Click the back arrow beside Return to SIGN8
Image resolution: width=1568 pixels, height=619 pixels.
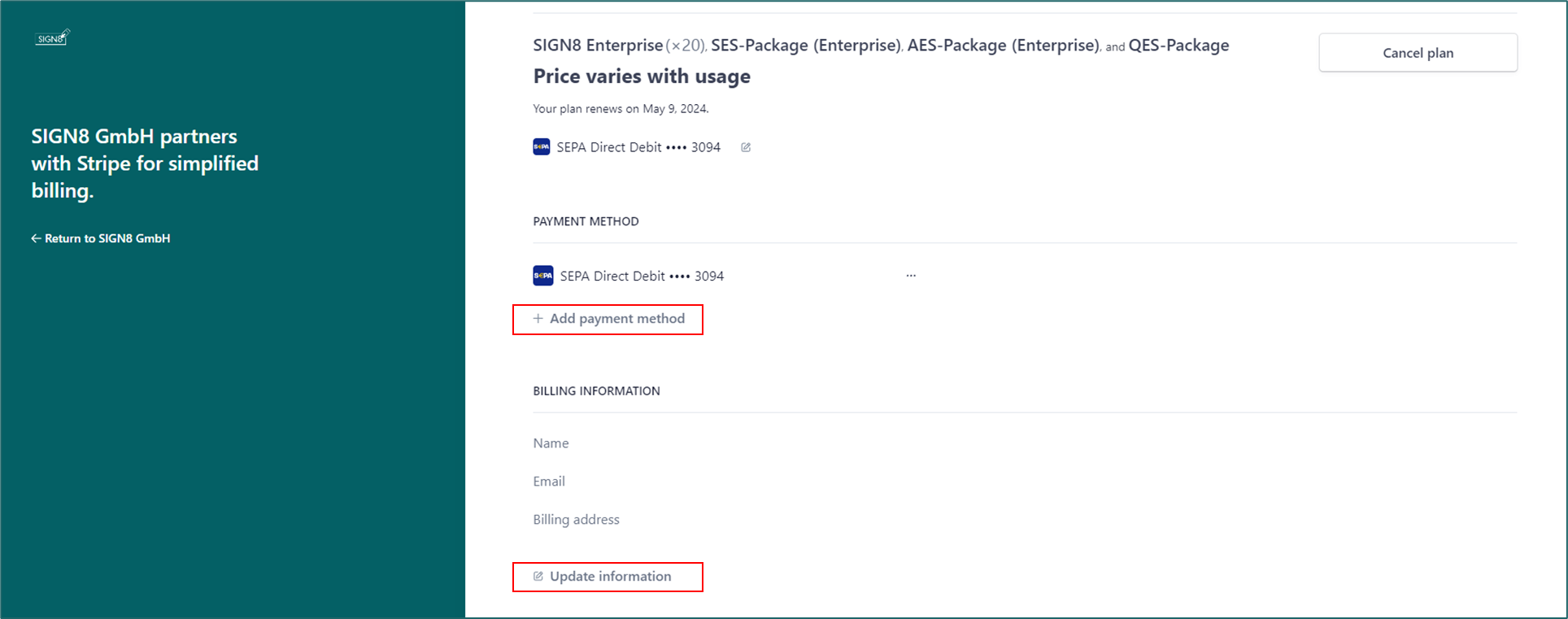[36, 238]
